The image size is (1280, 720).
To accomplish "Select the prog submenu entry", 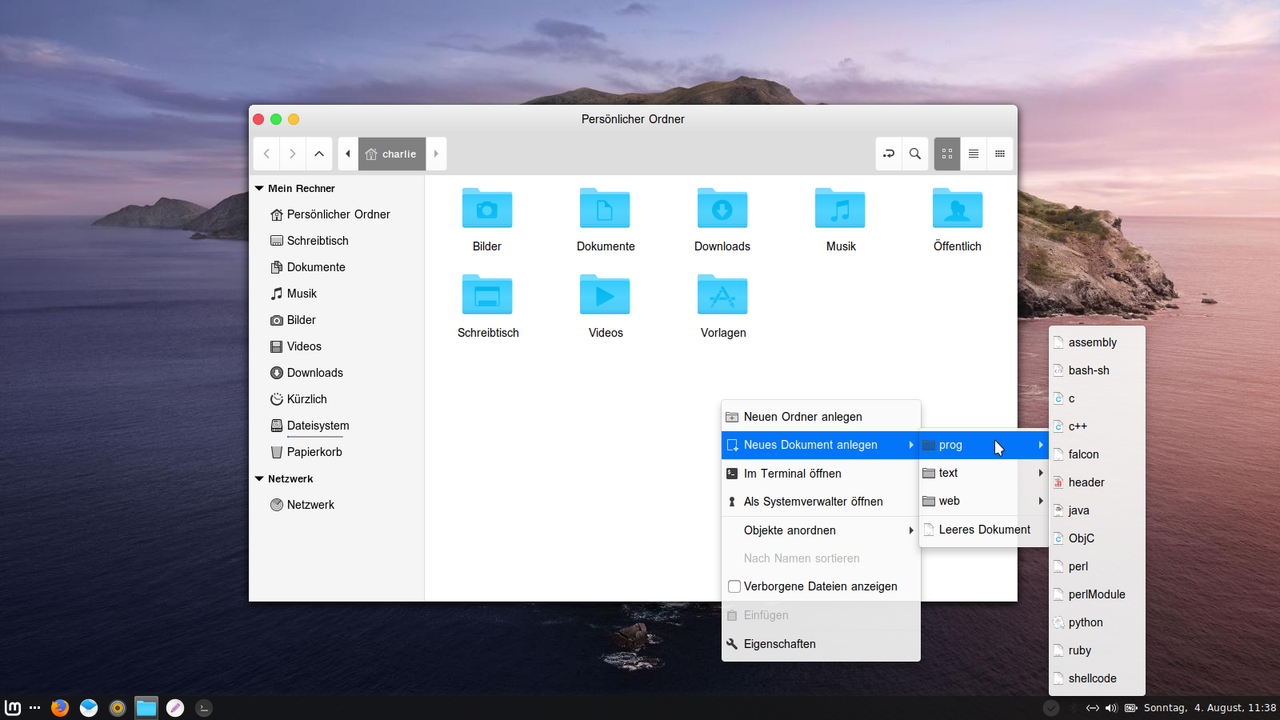I will [x=984, y=445].
